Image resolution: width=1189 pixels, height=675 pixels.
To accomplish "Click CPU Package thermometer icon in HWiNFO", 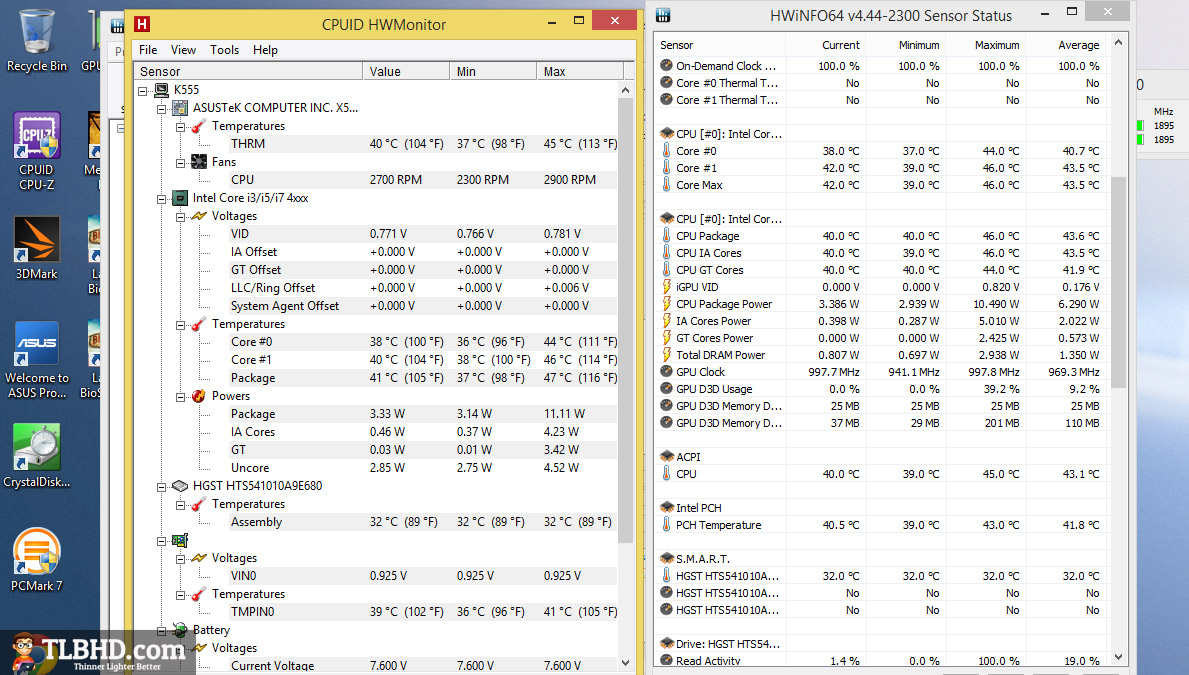I will click(x=667, y=236).
